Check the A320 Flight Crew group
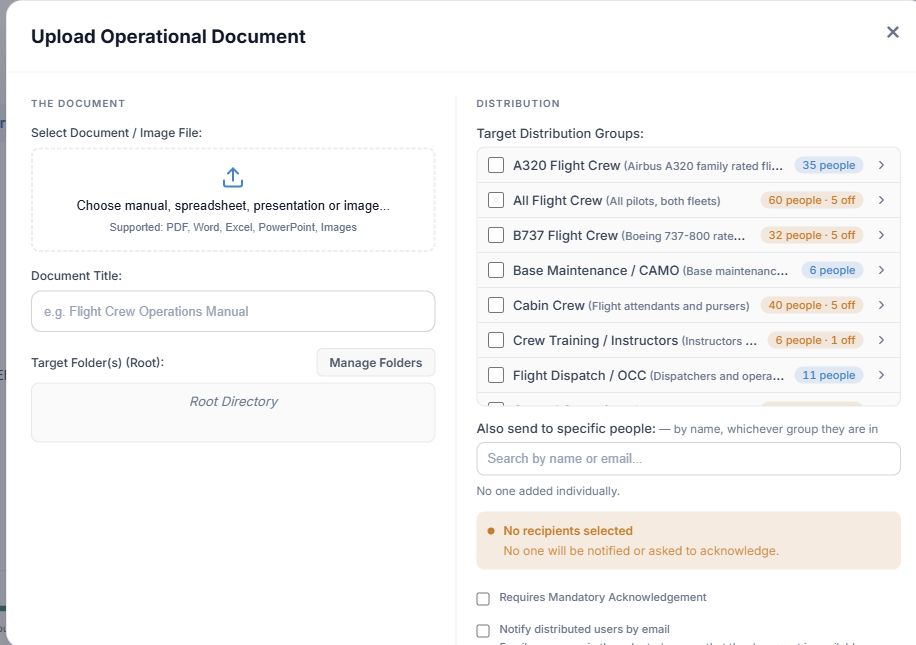 [x=495, y=165]
